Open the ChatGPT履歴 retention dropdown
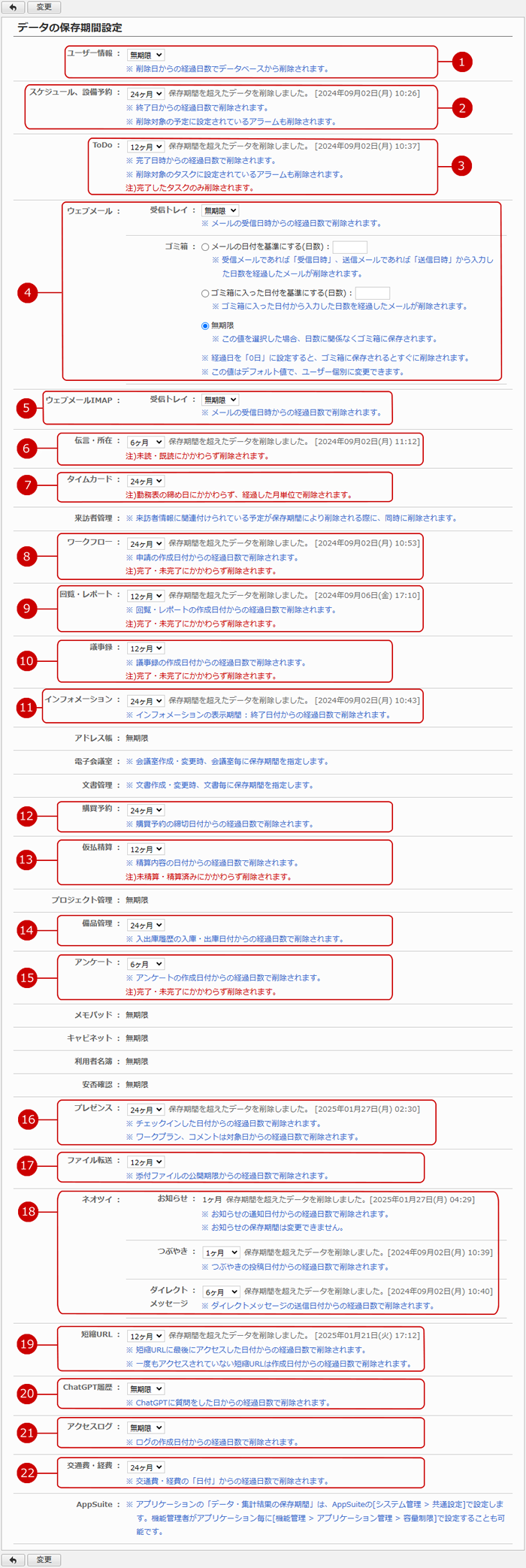The image size is (526, 1568). (146, 1389)
